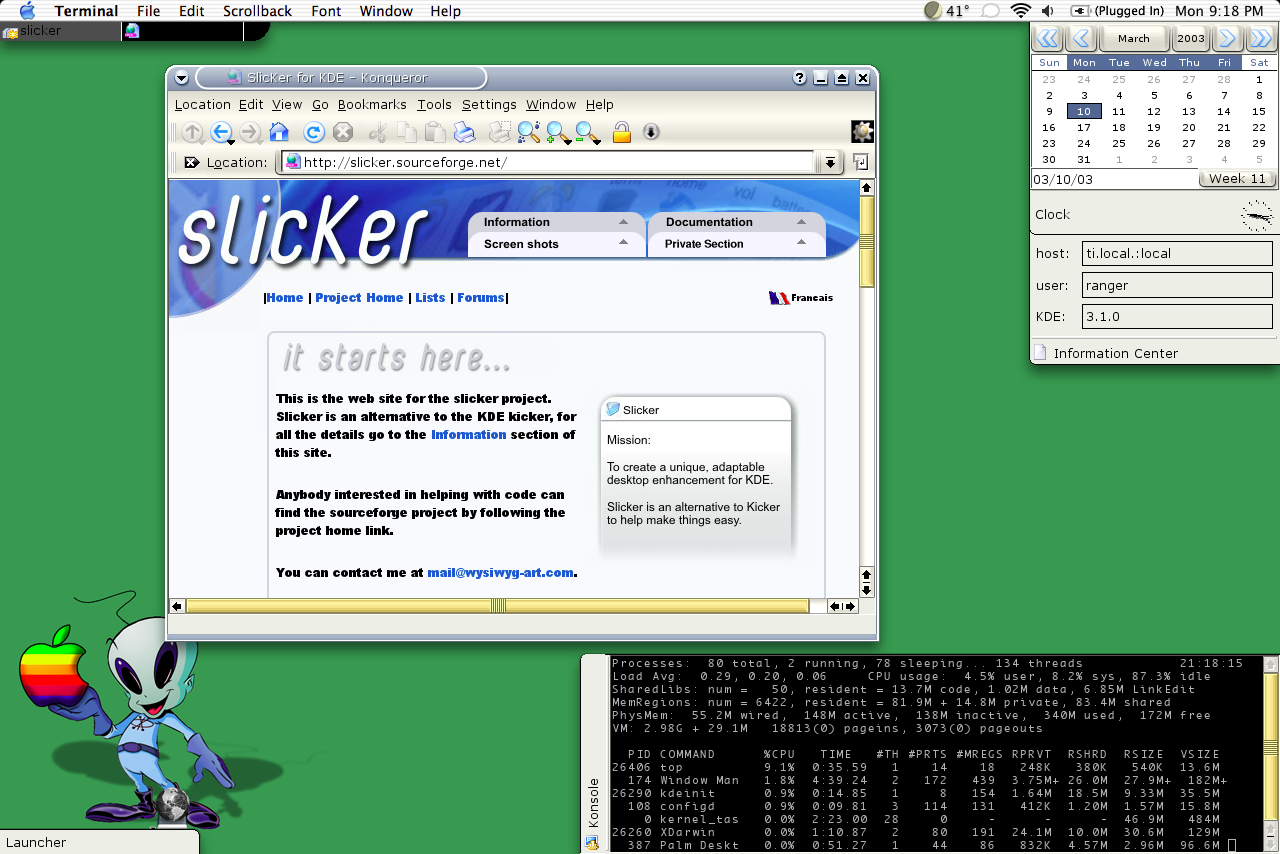Click the Wi-Fi status icon in the menu bar
The height and width of the screenshot is (854, 1280).
tap(1020, 11)
